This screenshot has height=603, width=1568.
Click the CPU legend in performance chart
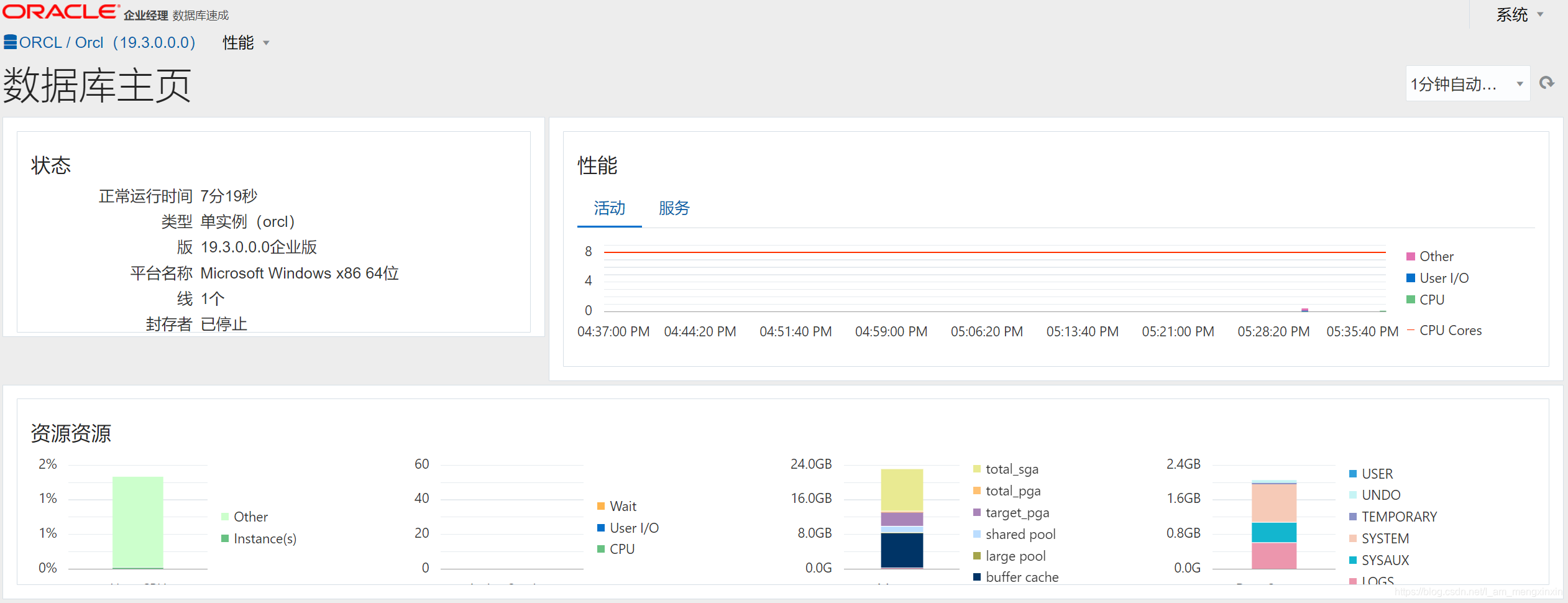(x=1425, y=300)
